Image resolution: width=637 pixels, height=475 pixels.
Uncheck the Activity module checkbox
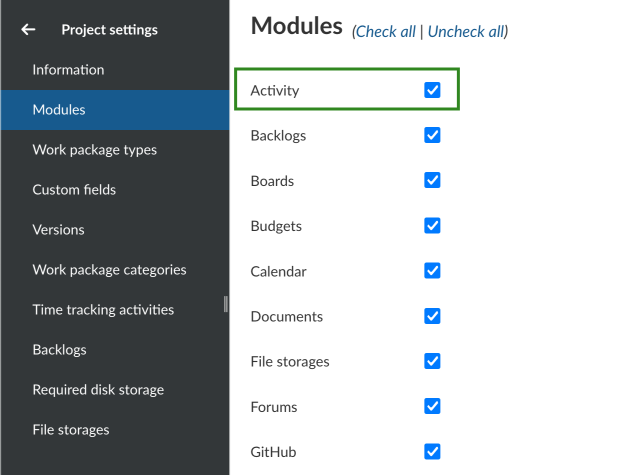click(432, 90)
